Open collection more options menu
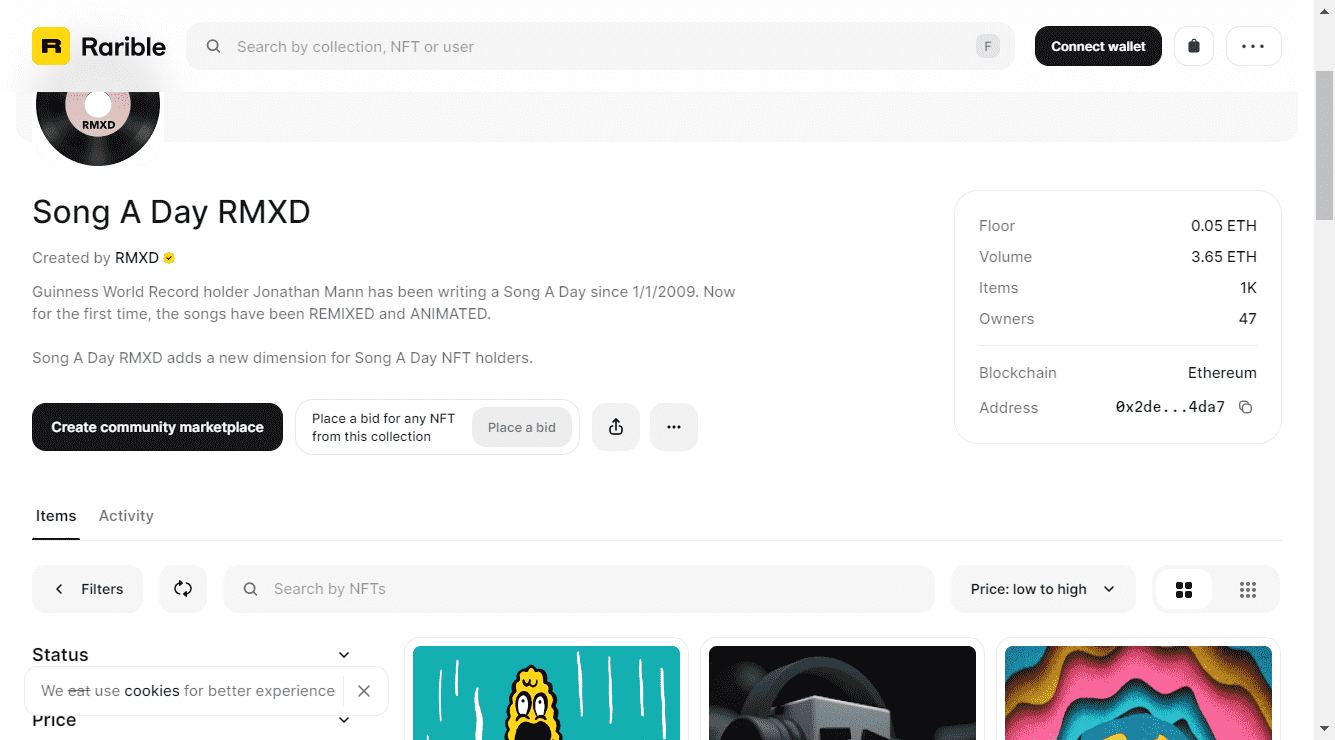1335x740 pixels. click(673, 427)
